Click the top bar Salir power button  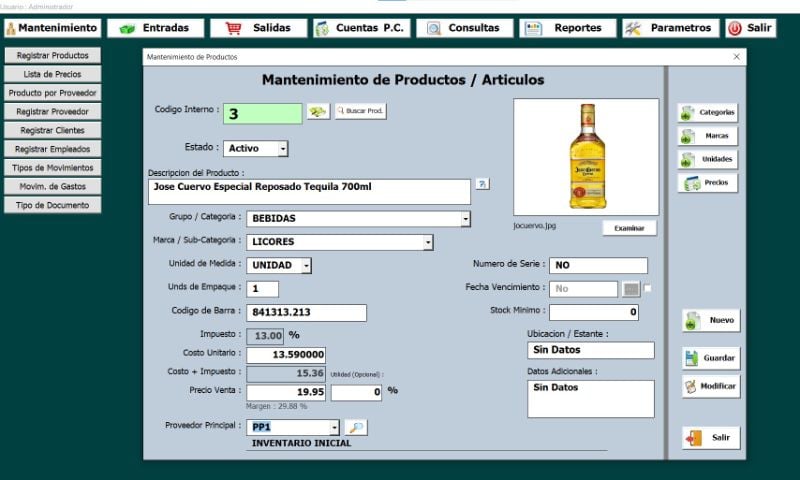[x=751, y=28]
